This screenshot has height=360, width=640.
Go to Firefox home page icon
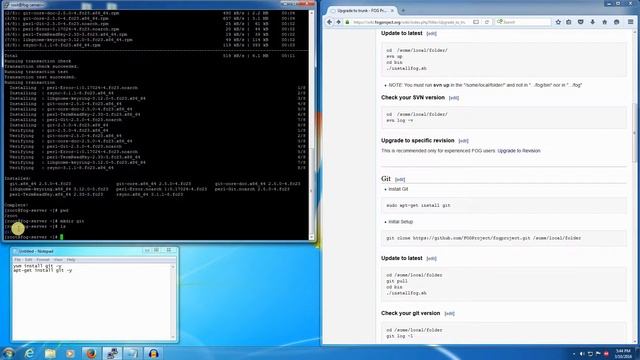pos(604,22)
